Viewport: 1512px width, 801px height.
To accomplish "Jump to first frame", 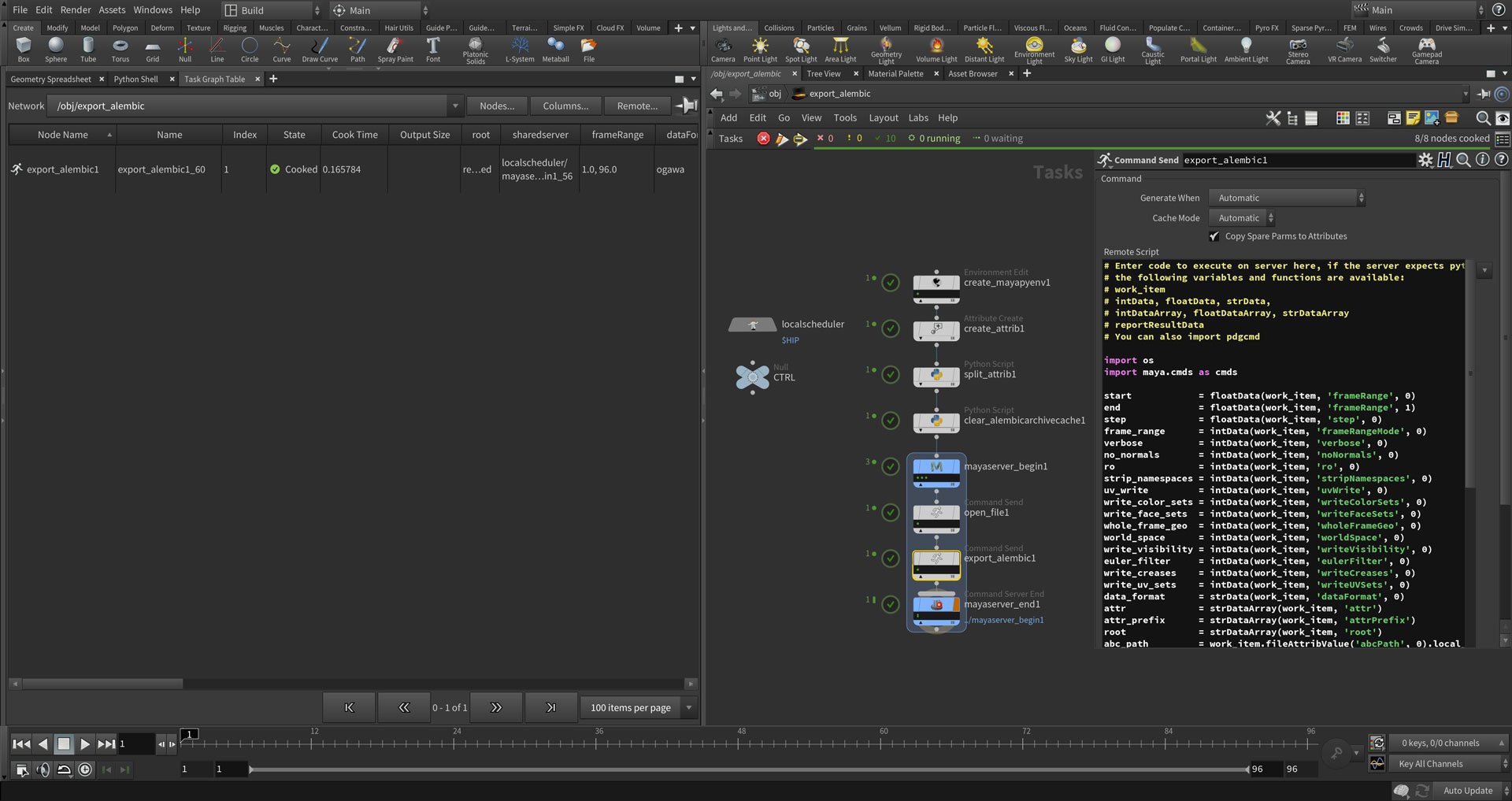I will click(21, 744).
